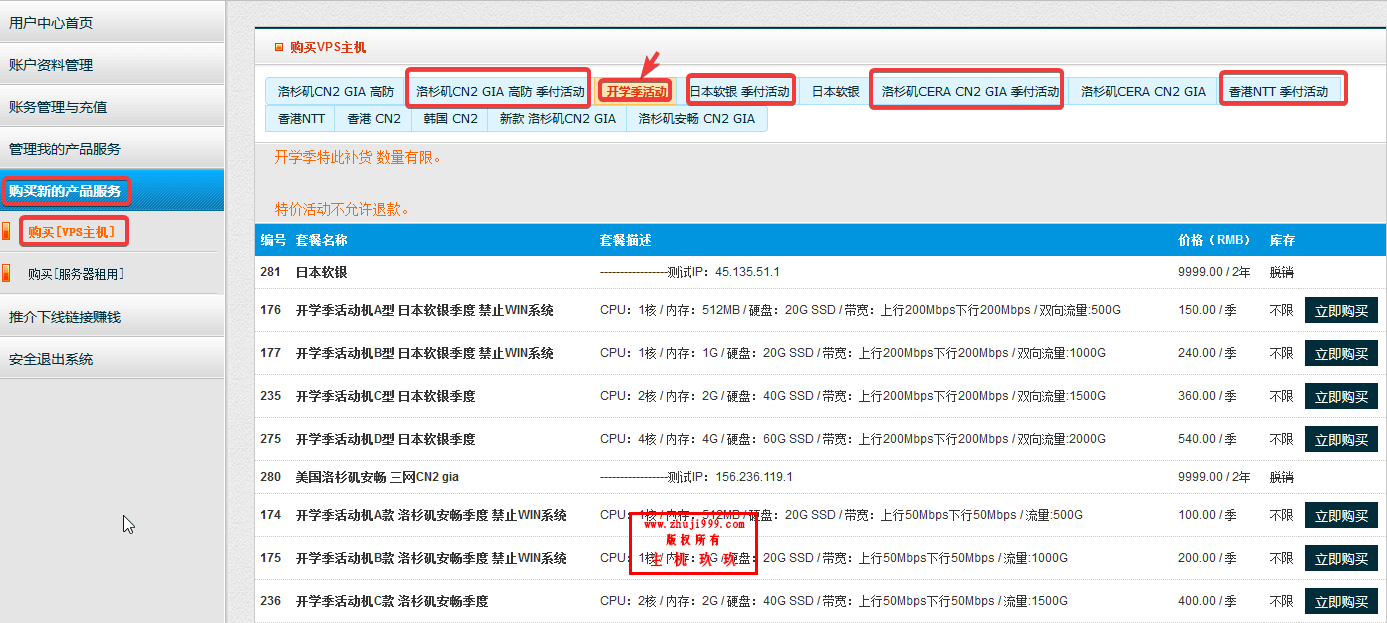1387x623 pixels.
Task: Click 开学季活动机C款 洛杉矶安畅季度 package name
Action: click(392, 601)
